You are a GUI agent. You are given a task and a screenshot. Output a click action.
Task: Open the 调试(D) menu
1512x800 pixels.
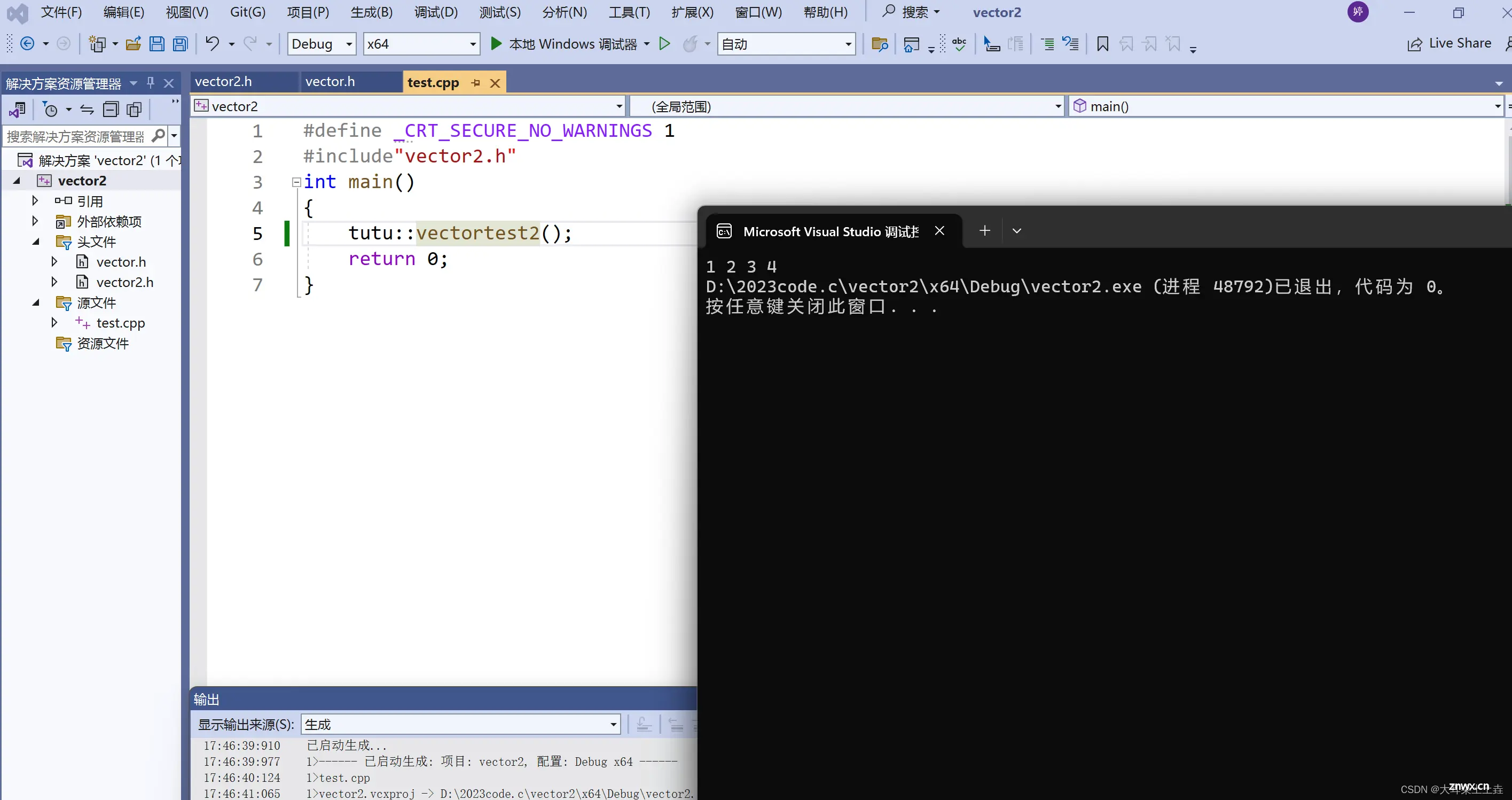pos(436,12)
